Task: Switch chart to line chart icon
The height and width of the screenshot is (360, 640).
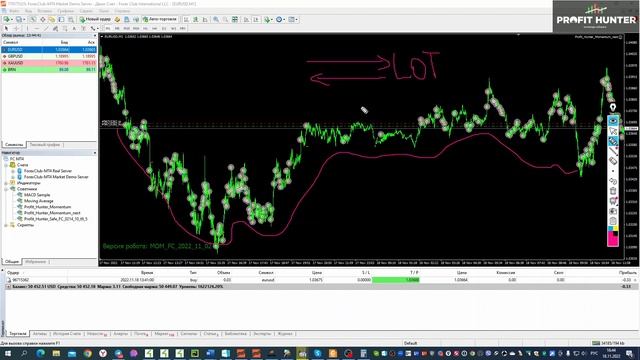Action: [x=205, y=19]
